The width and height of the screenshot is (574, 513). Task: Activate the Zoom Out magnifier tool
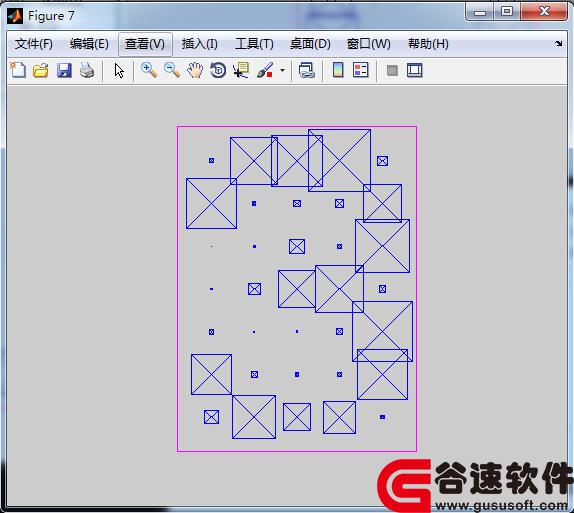172,70
